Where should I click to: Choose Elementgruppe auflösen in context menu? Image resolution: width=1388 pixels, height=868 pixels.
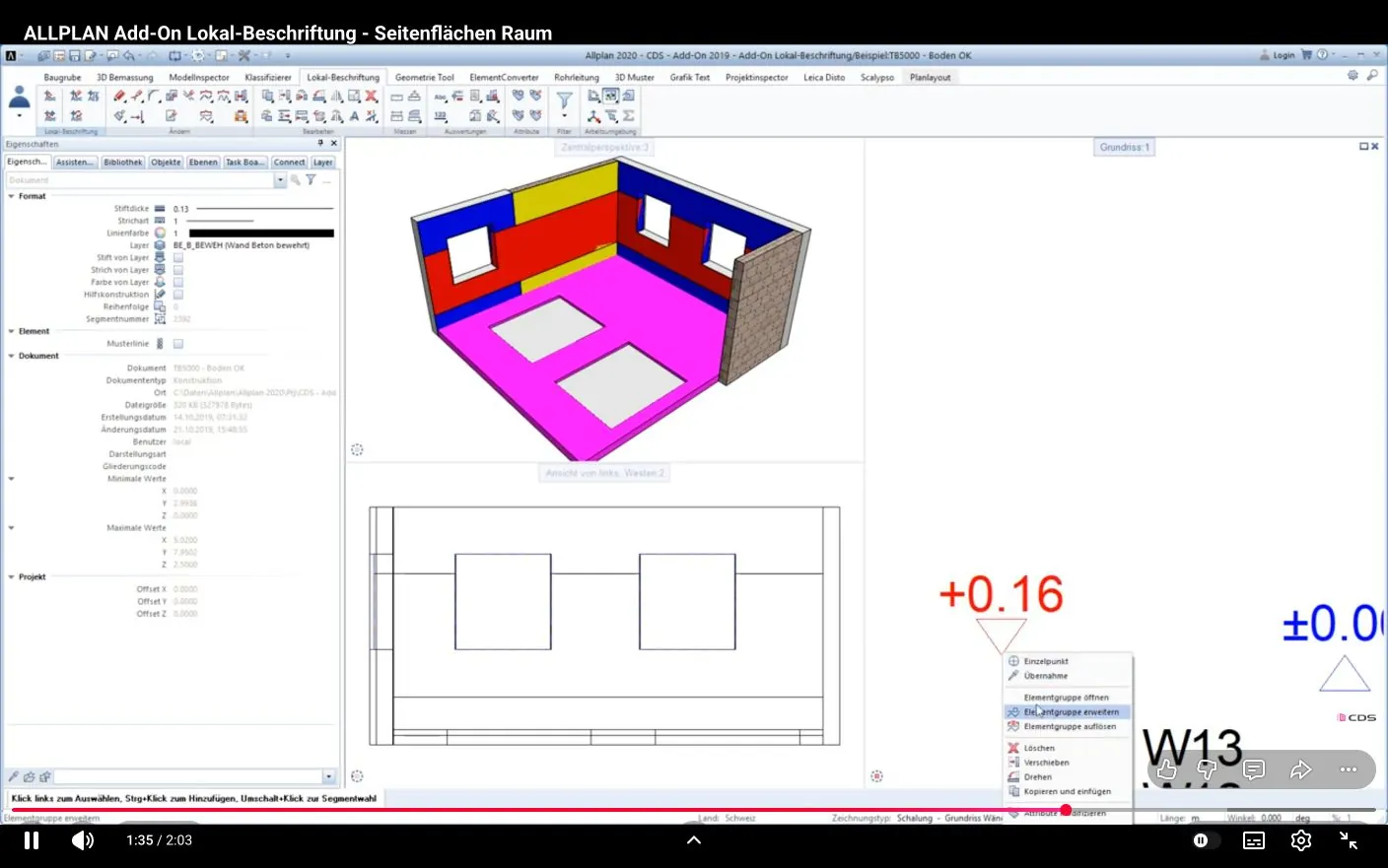[1068, 726]
